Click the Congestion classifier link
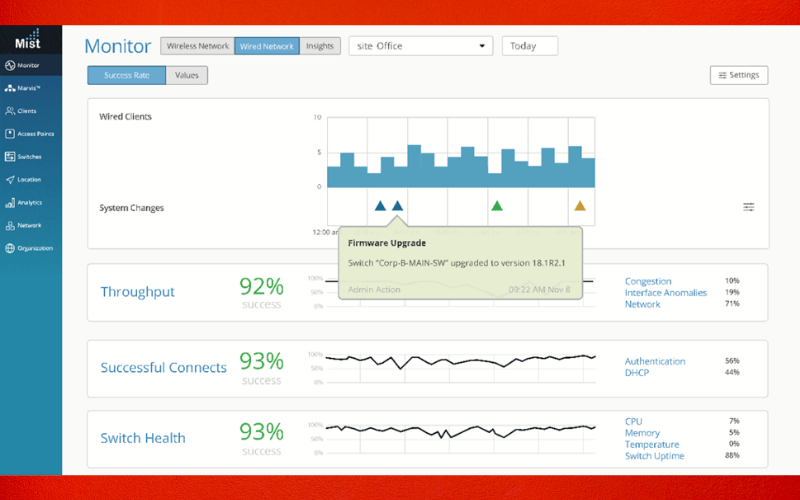Viewport: 800px width, 500px height. click(x=648, y=281)
